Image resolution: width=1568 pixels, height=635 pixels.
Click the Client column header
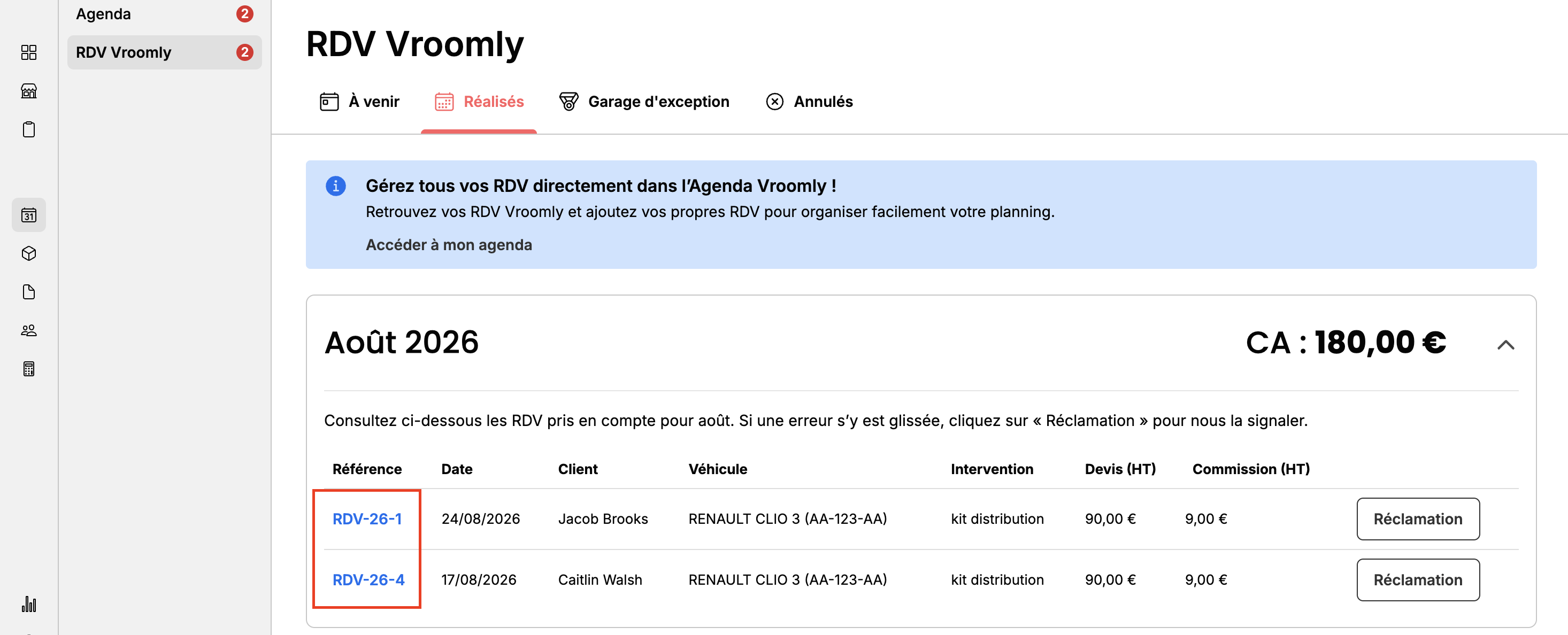[x=578, y=469]
